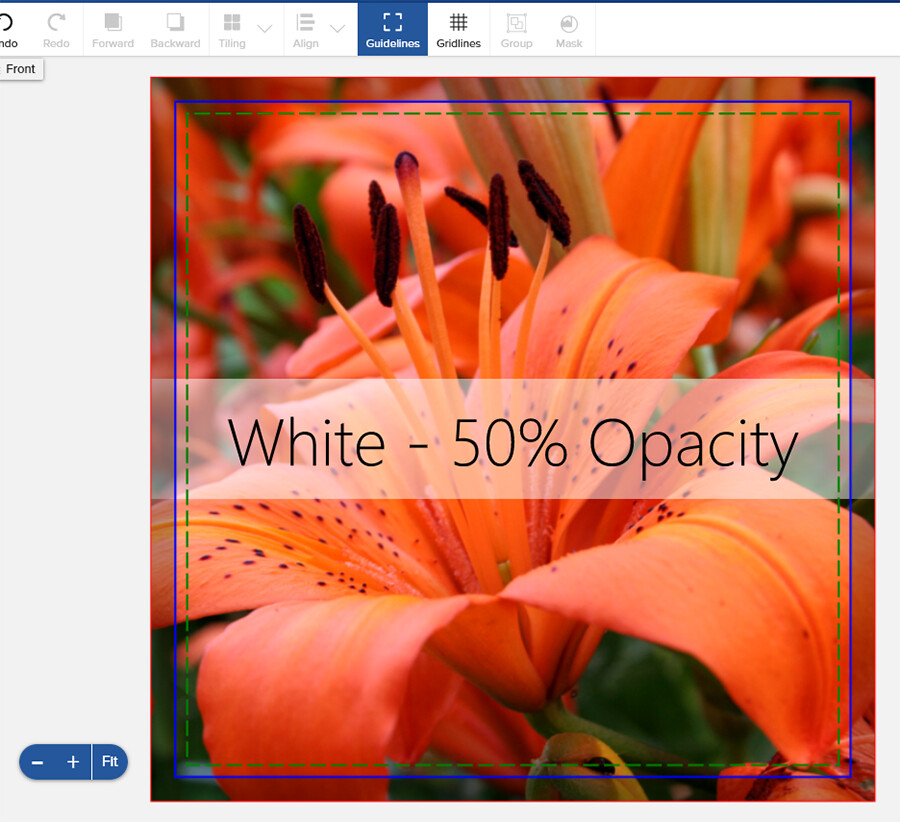Viewport: 900px width, 822px height.
Task: Select the "White - 50% Opacity" text
Action: click(513, 445)
